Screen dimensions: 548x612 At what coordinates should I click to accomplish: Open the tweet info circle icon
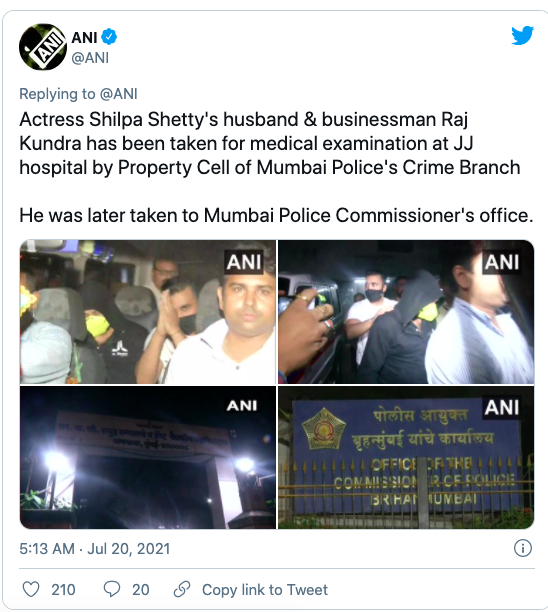click(x=523, y=548)
